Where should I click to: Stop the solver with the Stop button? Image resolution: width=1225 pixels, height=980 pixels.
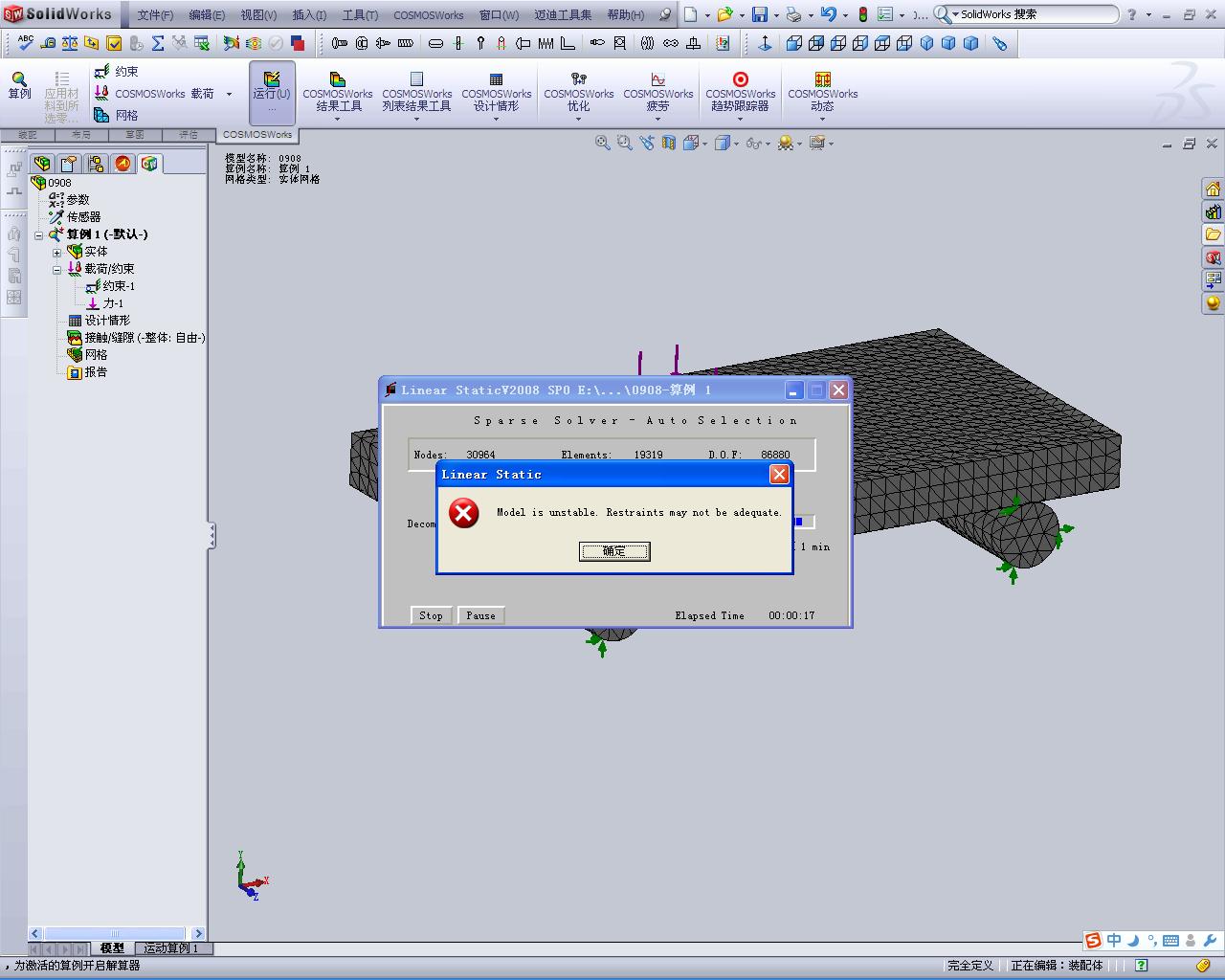click(431, 615)
